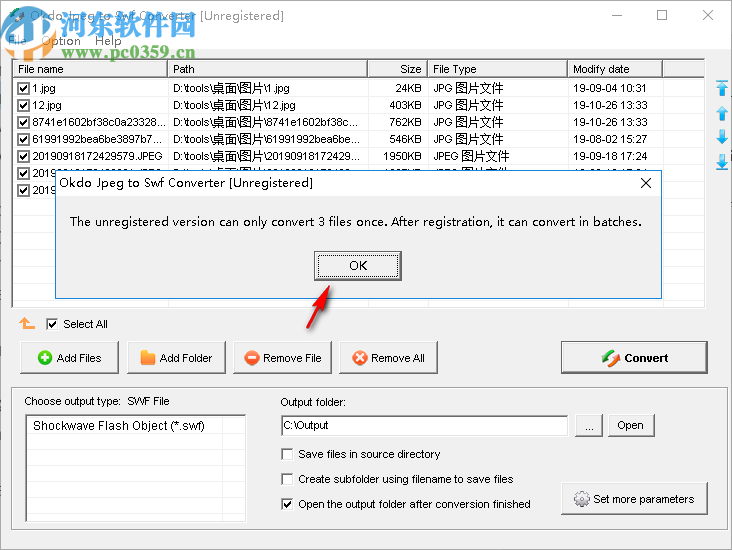The width and height of the screenshot is (732, 550).
Task: Sort by the Path column header
Action: (x=268, y=69)
